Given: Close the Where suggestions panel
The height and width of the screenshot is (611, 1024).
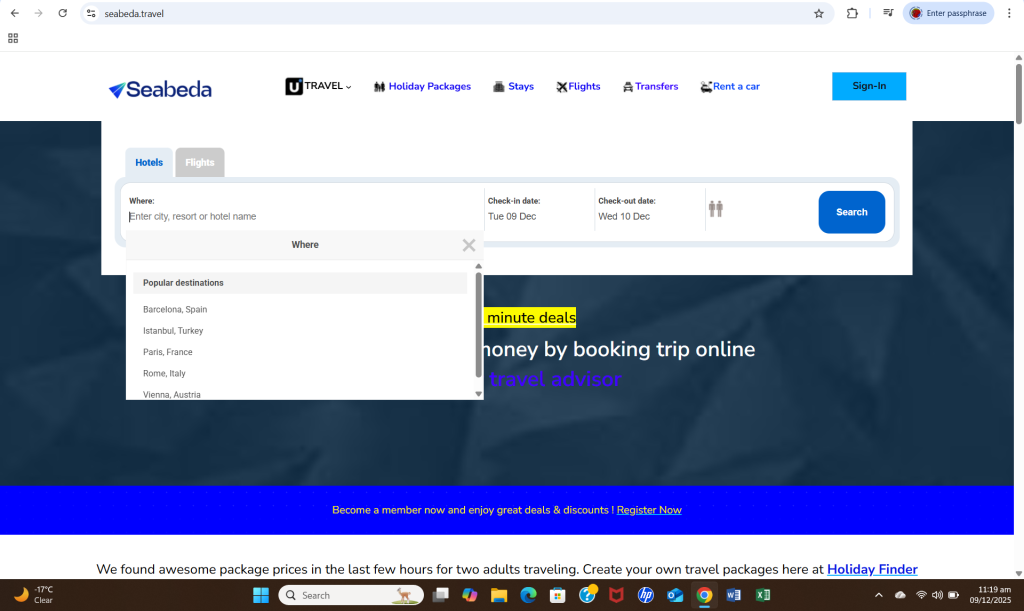Looking at the screenshot, I should (468, 244).
